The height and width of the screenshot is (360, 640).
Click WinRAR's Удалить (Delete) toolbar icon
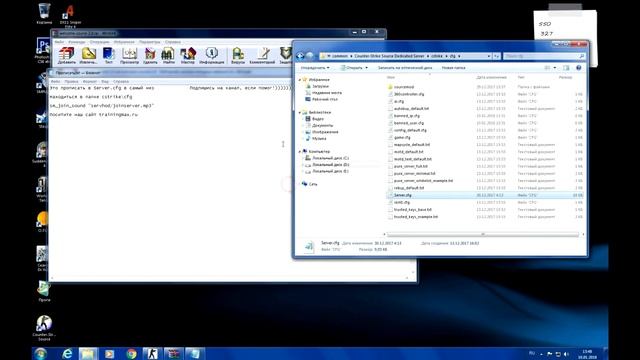point(150,55)
